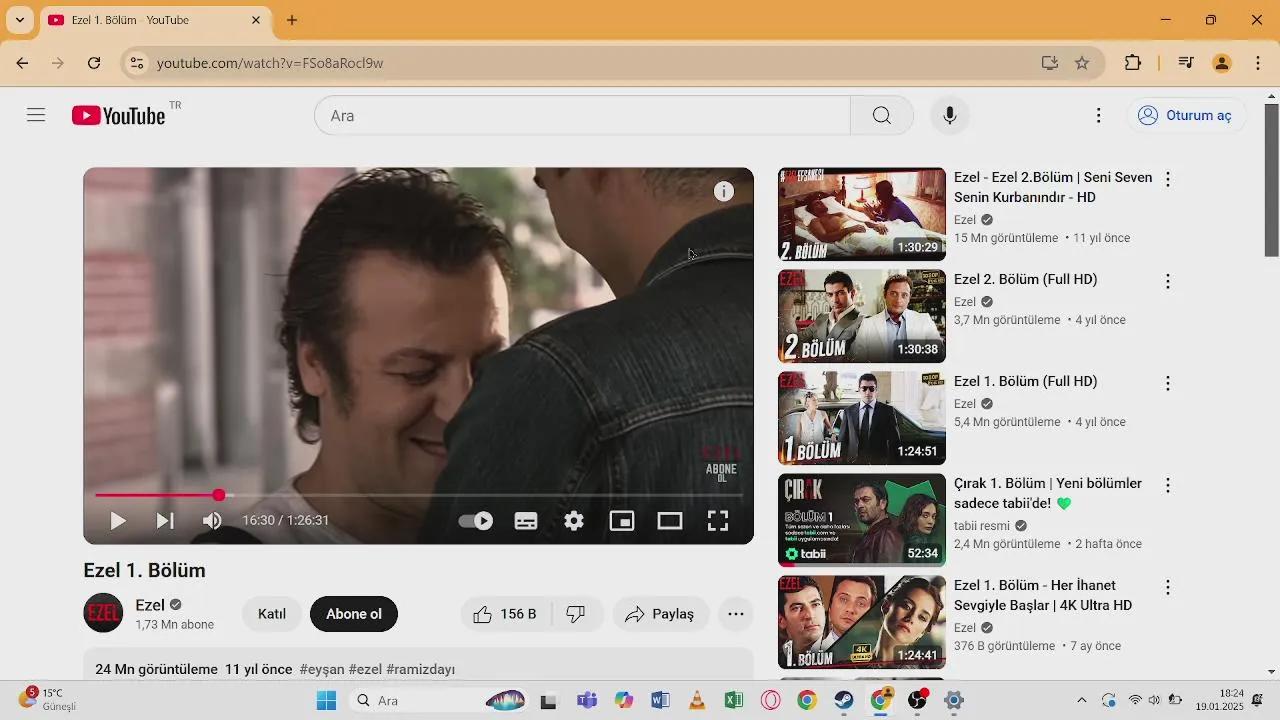Click the #ramizdayı hashtag
The image size is (1280, 720).
(x=420, y=669)
